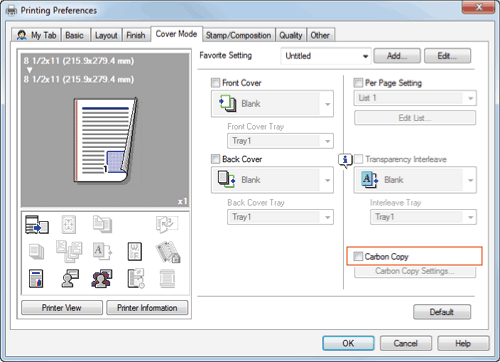Screen dimensions: 500x362
Task: Open the Favorite Setting dropdown
Action: pos(326,56)
